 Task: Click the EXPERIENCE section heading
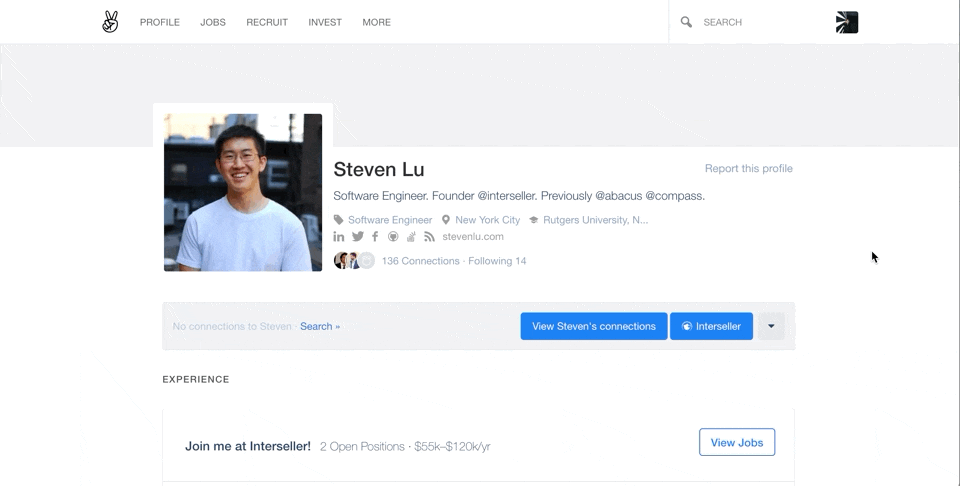click(196, 379)
